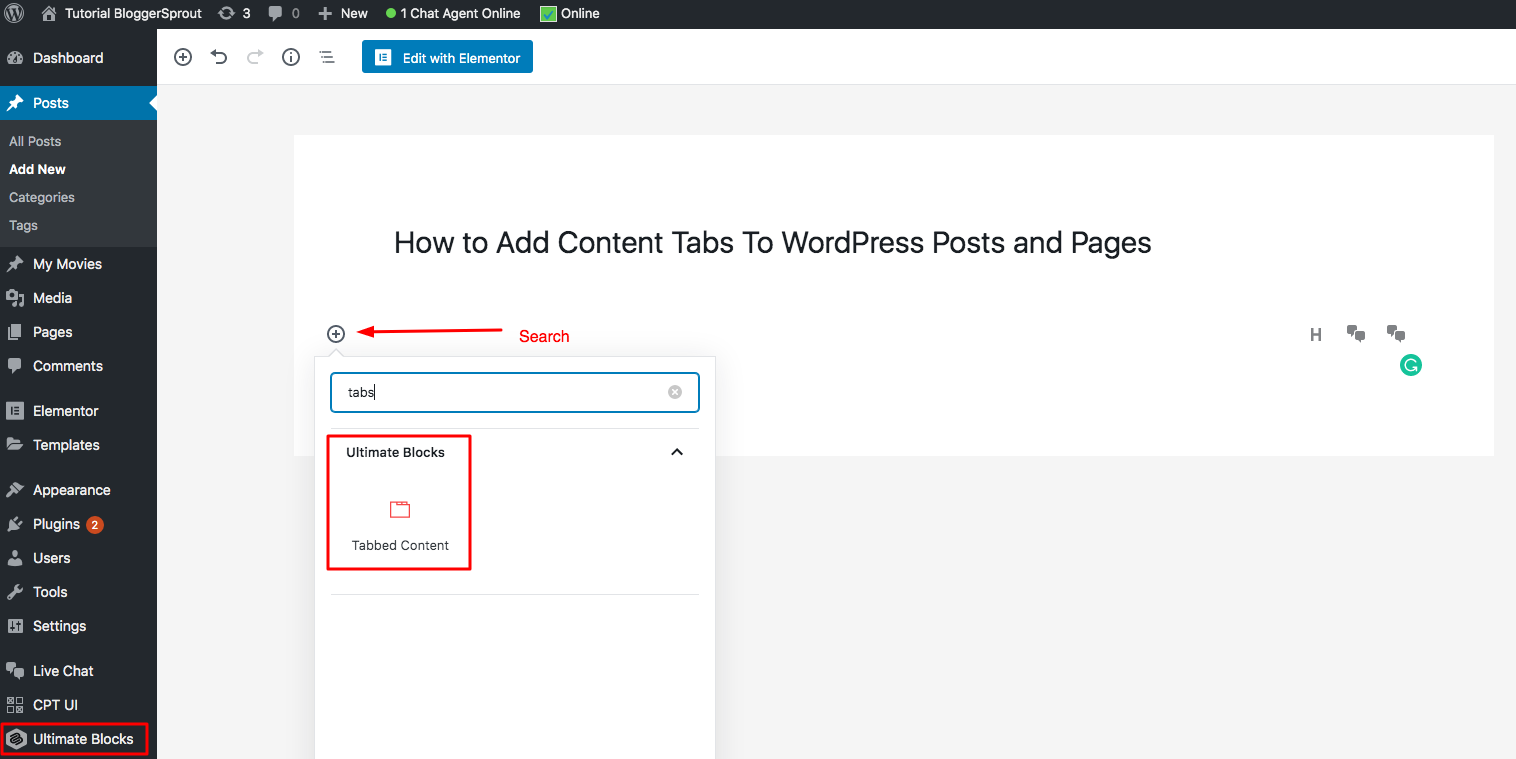Viewport: 1516px width, 759px height.
Task: Open block navigation list icon
Action: click(x=327, y=57)
